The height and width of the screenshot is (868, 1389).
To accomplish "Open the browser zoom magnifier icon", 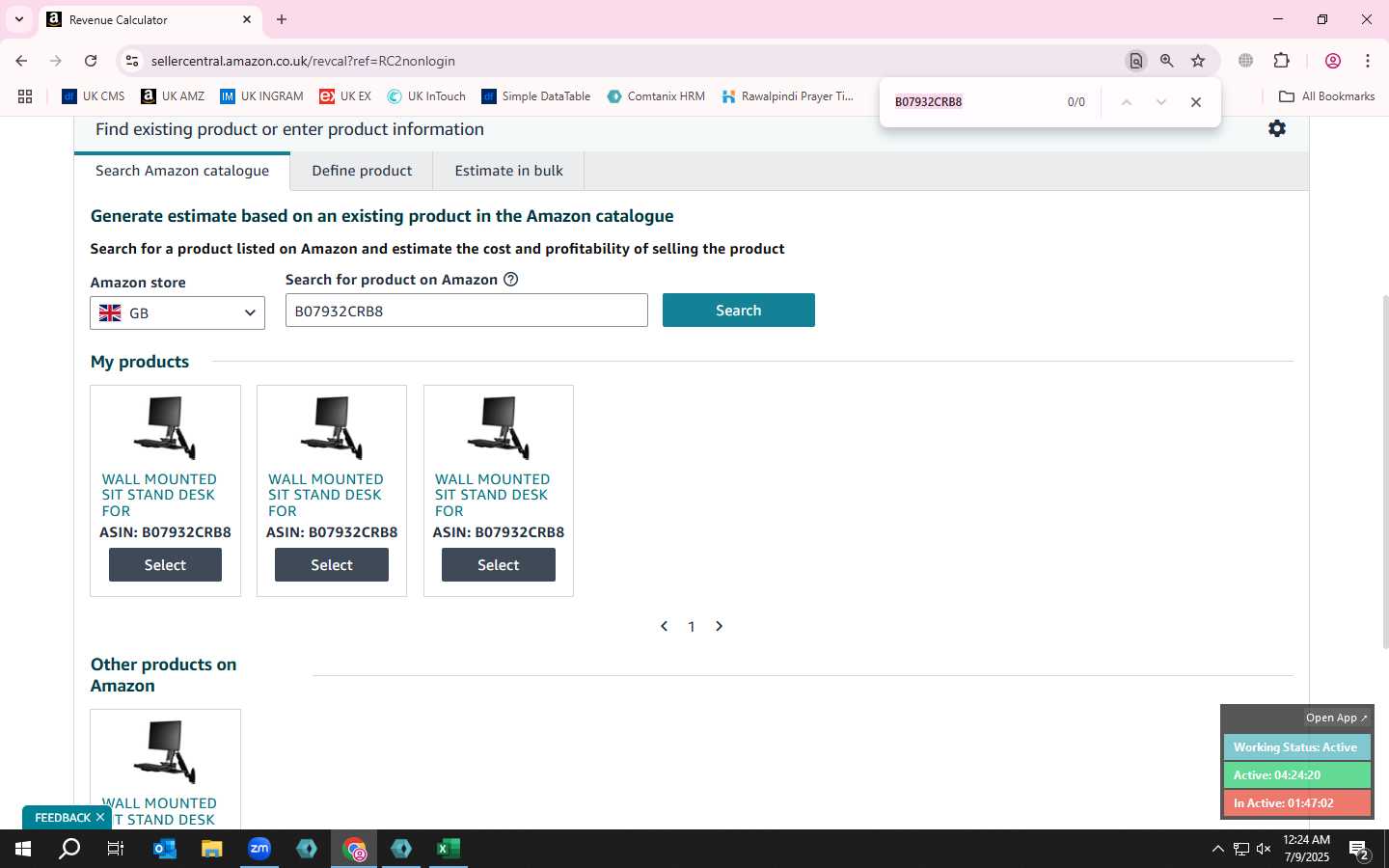I will pos(1167,61).
